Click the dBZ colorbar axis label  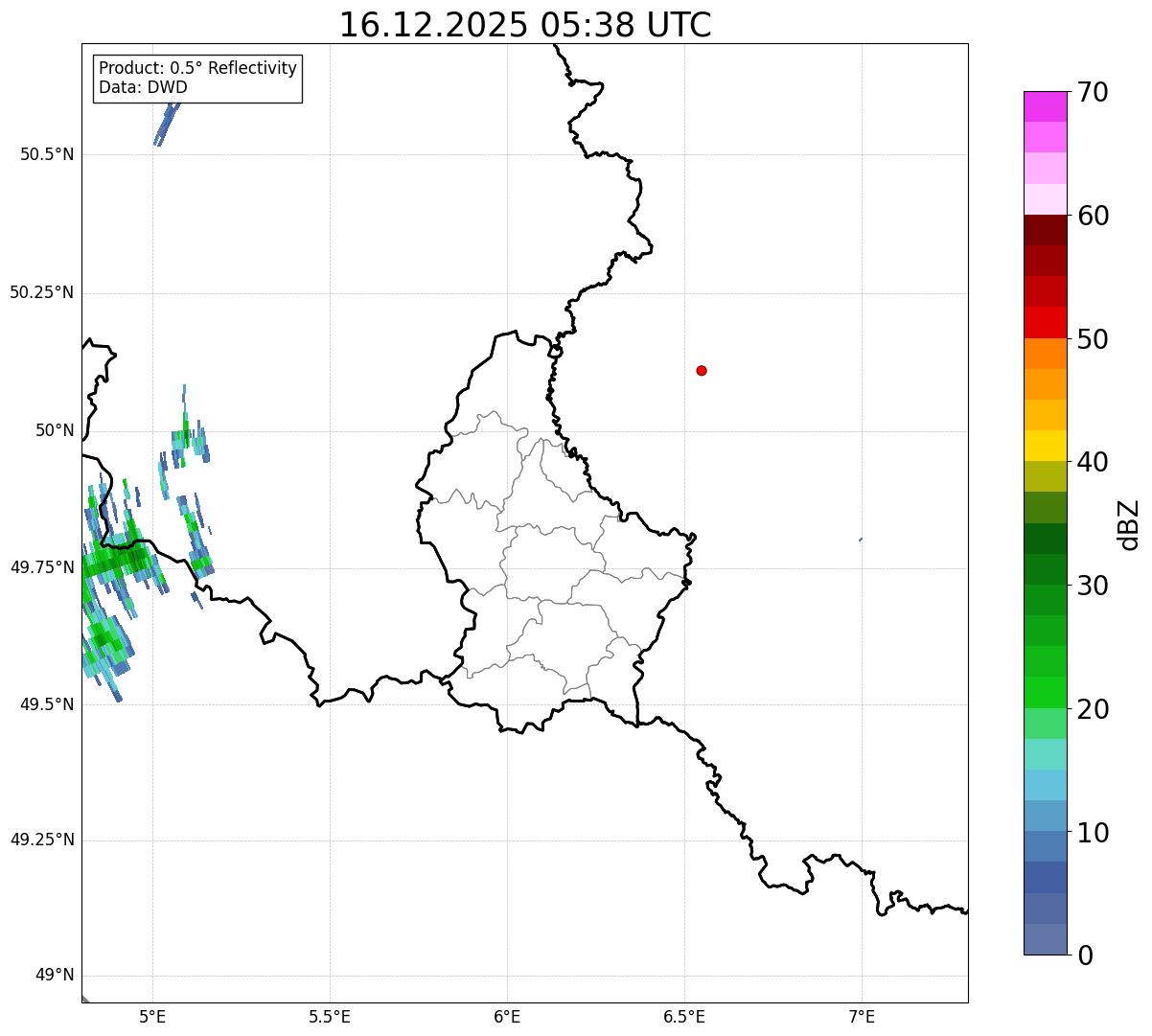[x=1129, y=524]
